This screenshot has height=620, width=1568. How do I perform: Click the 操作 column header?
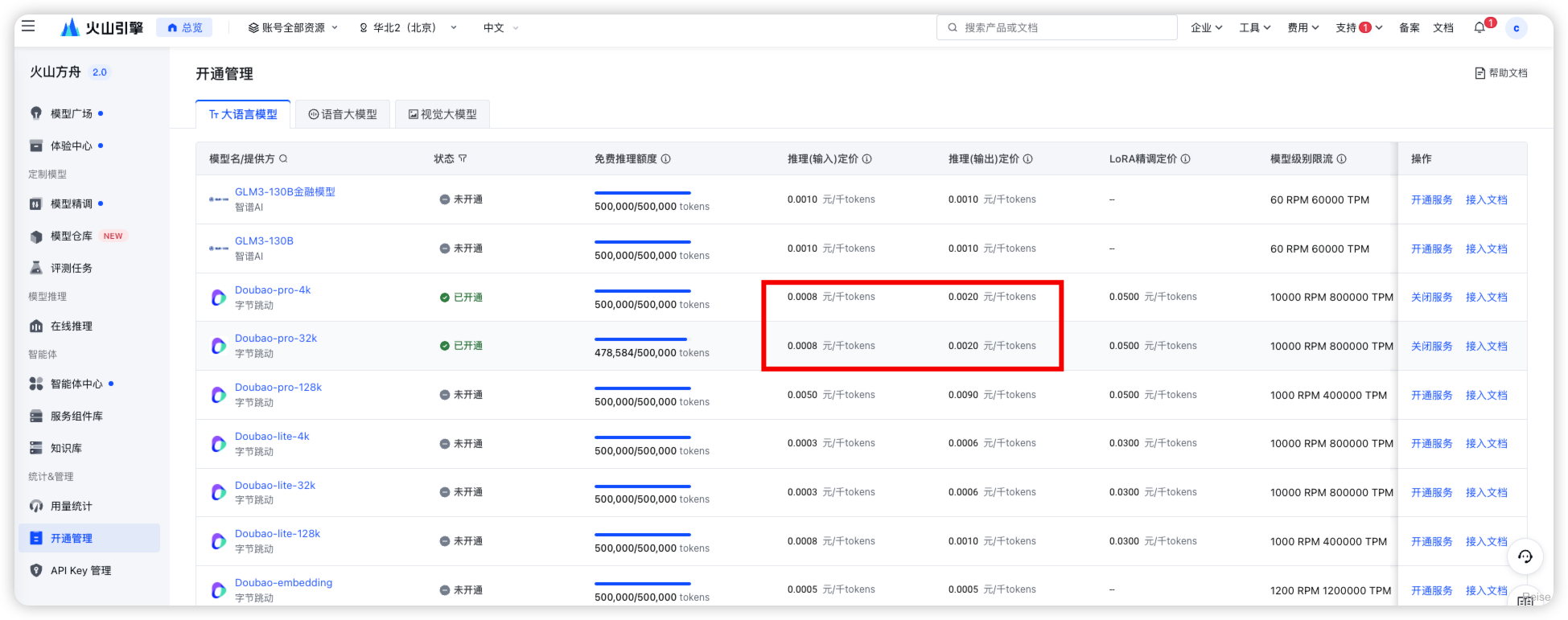coord(1422,159)
